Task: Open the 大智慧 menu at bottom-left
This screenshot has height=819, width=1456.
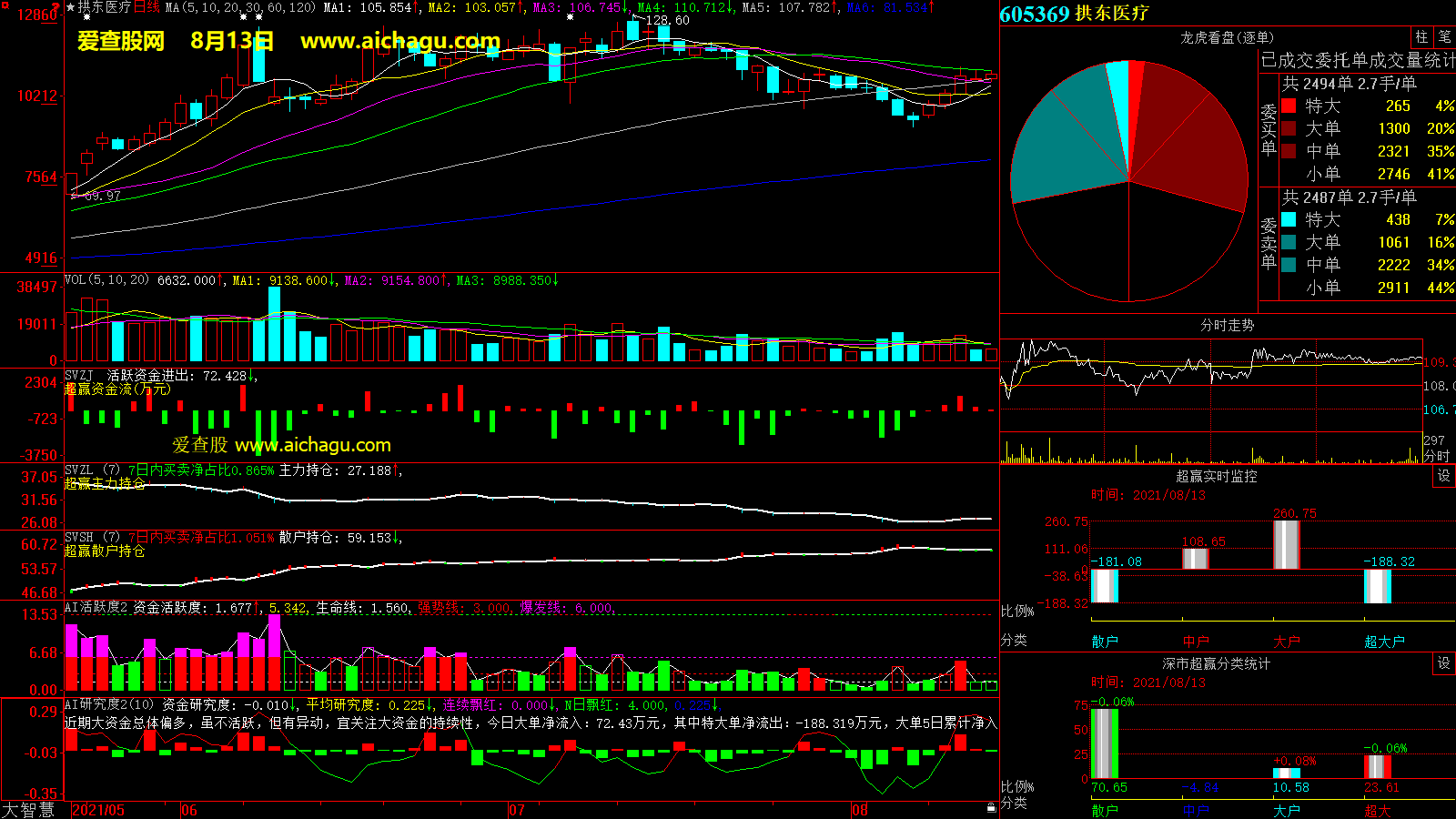Action: click(29, 809)
